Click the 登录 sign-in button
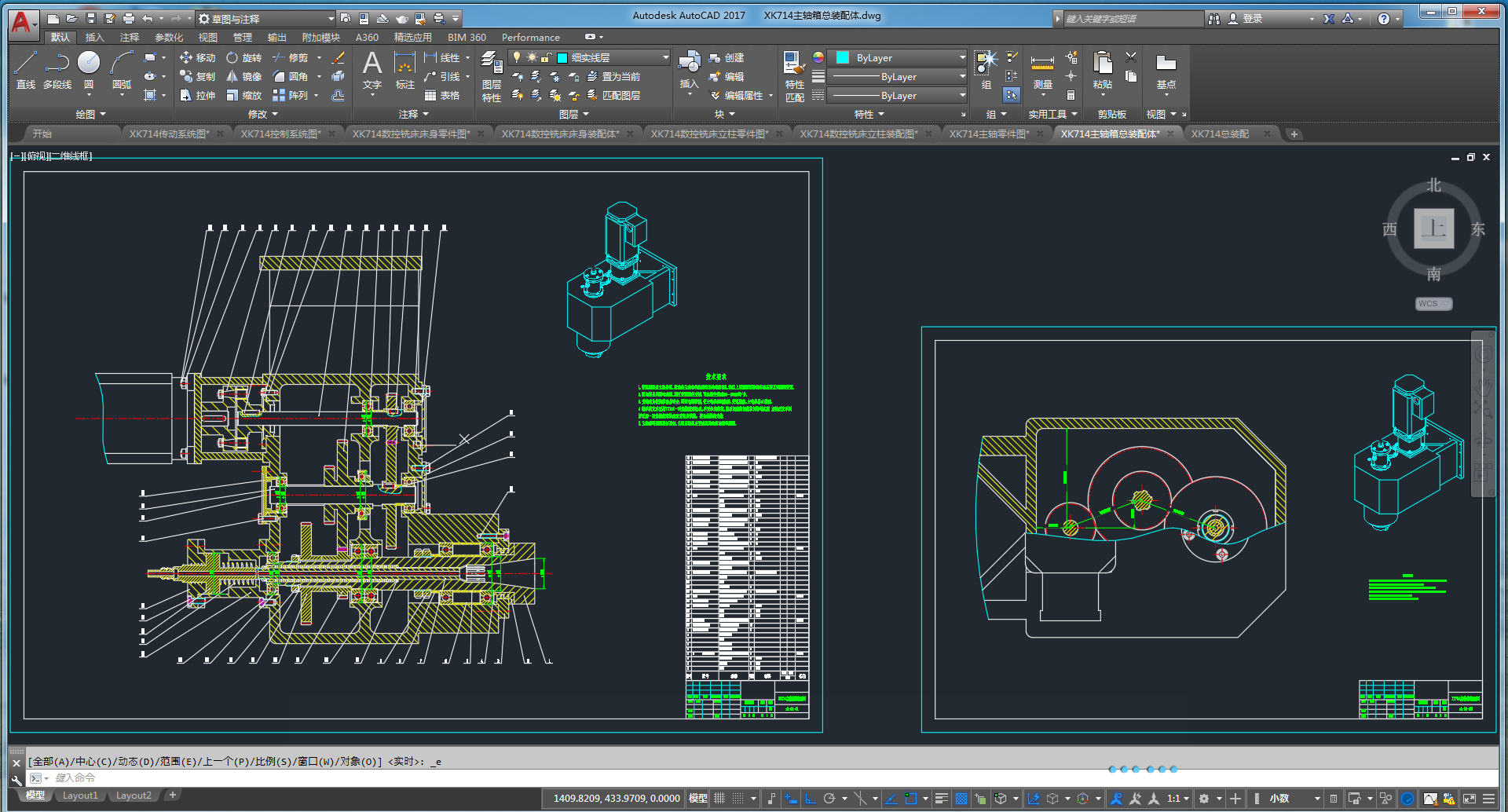Image resolution: width=1508 pixels, height=812 pixels. coord(1252,19)
